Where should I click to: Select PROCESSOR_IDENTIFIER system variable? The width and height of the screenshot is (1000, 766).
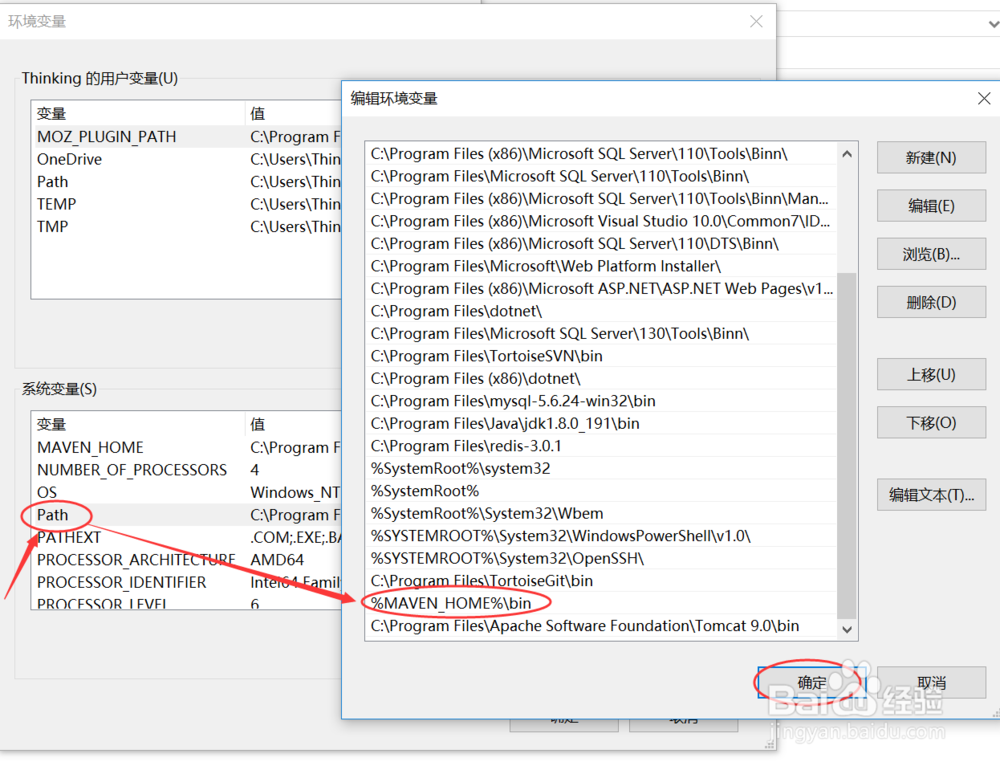186,582
